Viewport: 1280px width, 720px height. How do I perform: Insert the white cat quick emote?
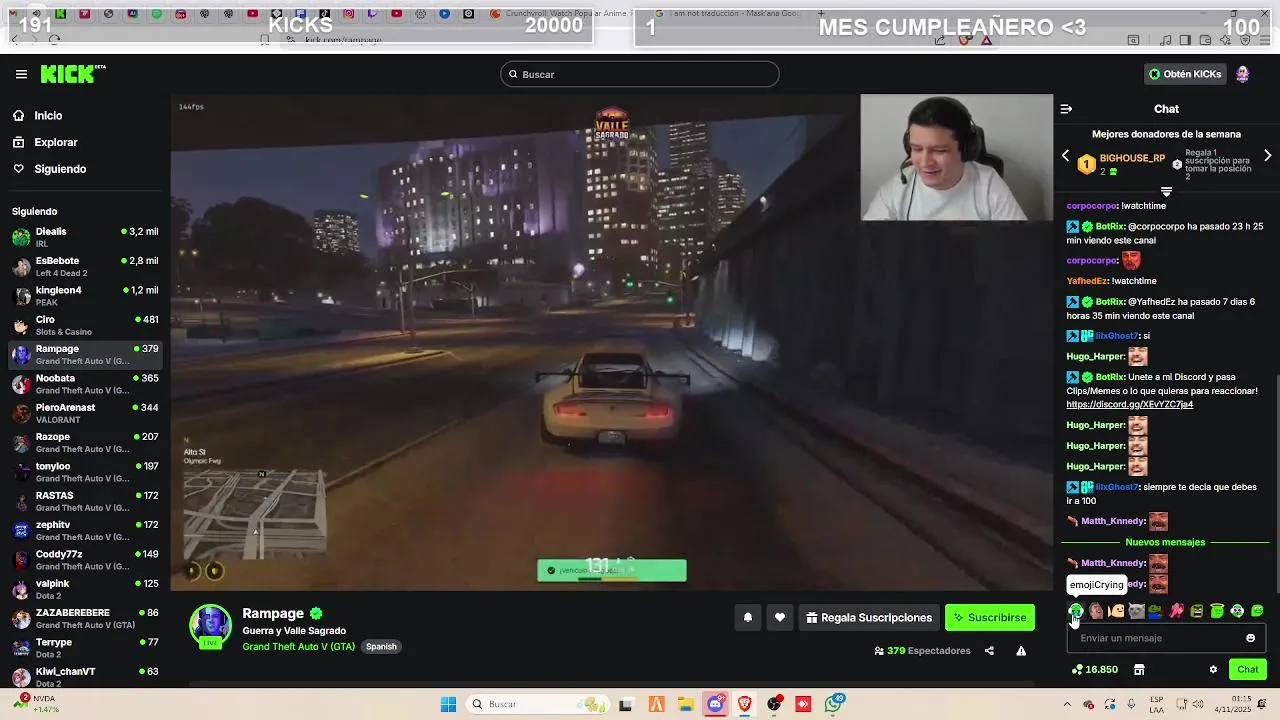tap(1137, 611)
